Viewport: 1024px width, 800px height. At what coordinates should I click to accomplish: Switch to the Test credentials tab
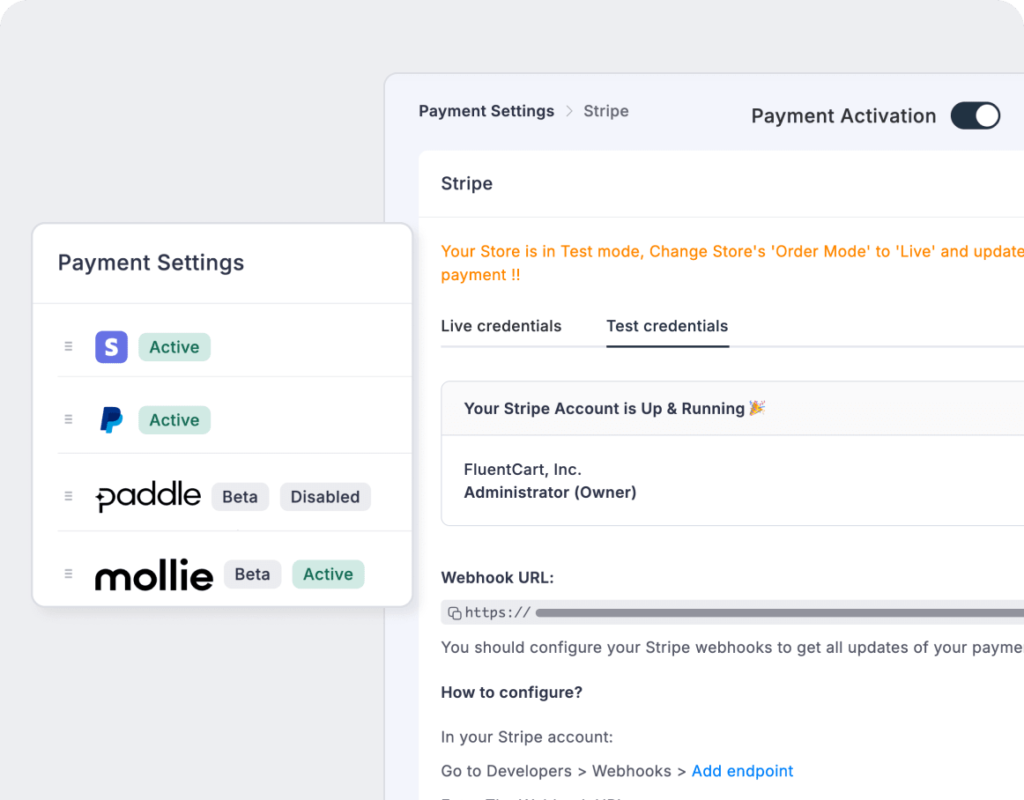[x=667, y=326]
